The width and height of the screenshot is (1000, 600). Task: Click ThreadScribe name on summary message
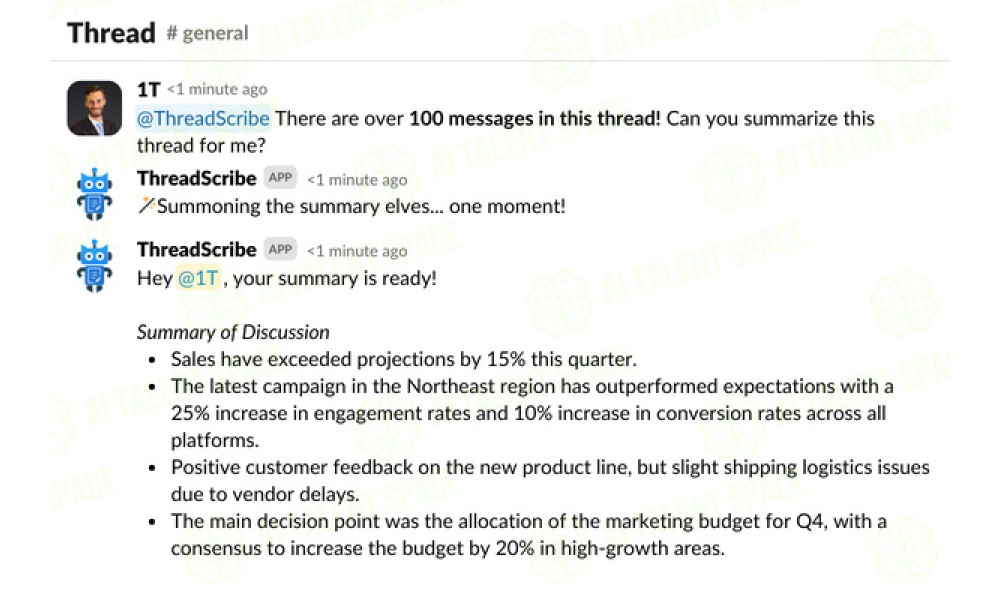click(x=196, y=250)
